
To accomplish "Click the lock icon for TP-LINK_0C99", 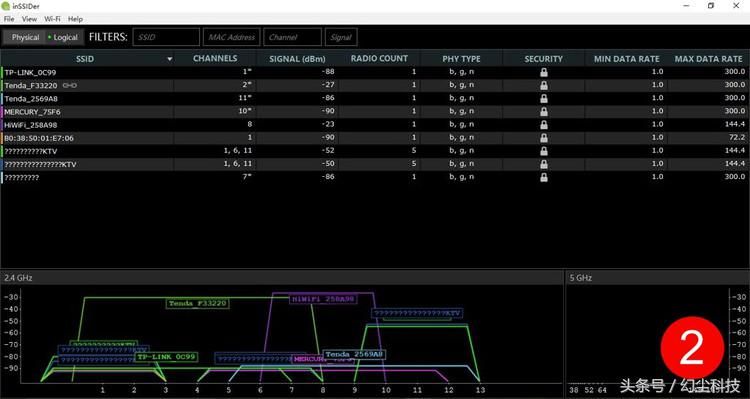I will point(544,72).
